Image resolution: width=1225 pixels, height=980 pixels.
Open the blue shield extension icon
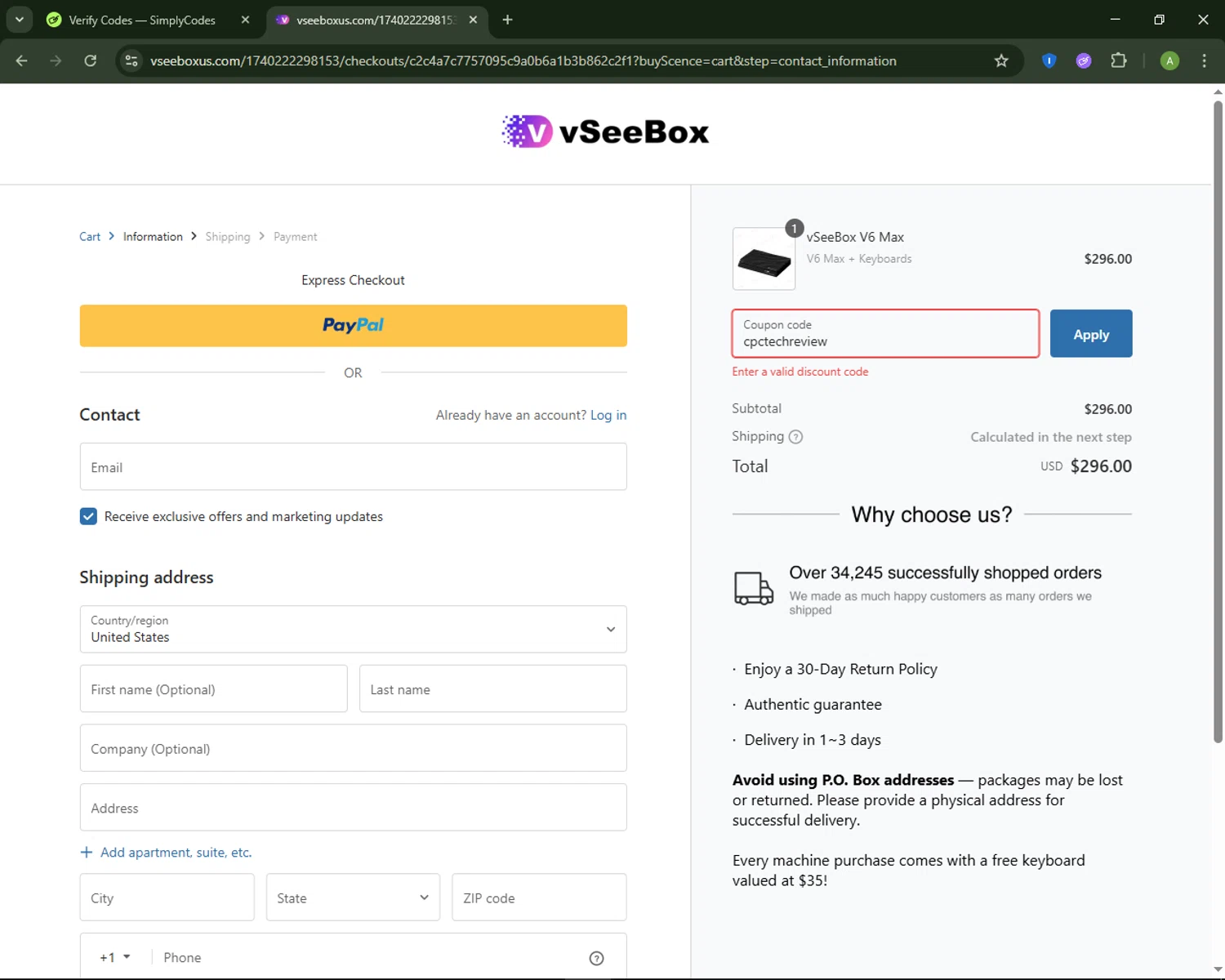click(1049, 60)
